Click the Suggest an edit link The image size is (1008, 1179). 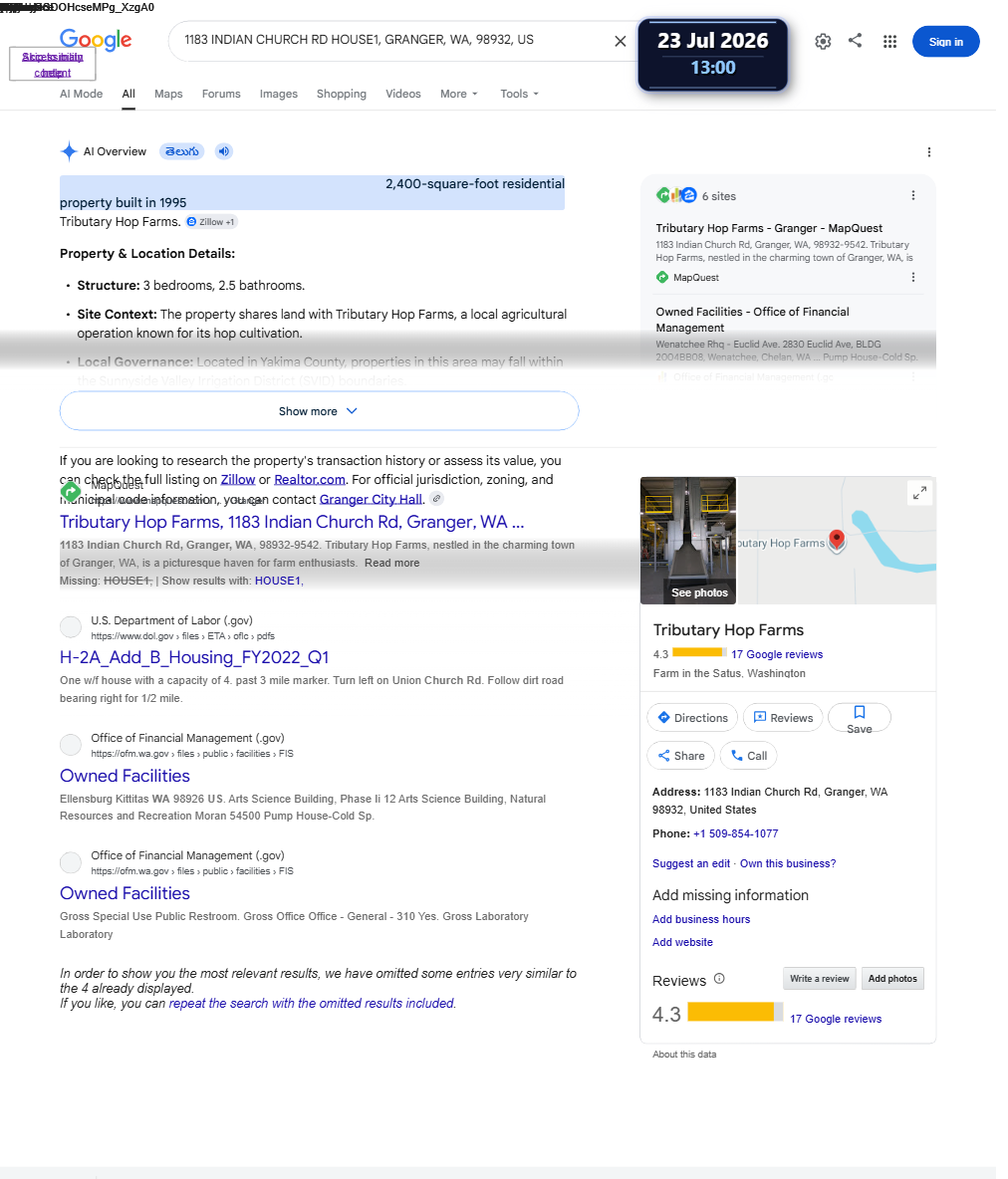(691, 863)
